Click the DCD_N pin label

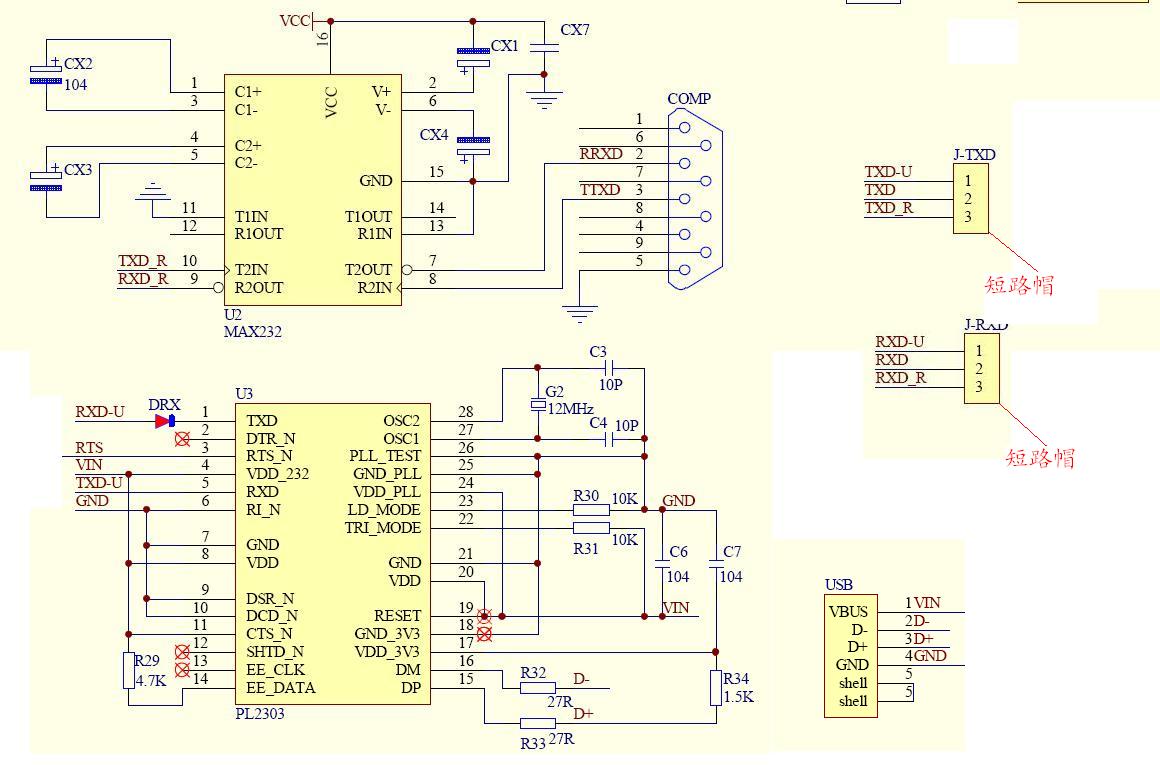tap(272, 616)
